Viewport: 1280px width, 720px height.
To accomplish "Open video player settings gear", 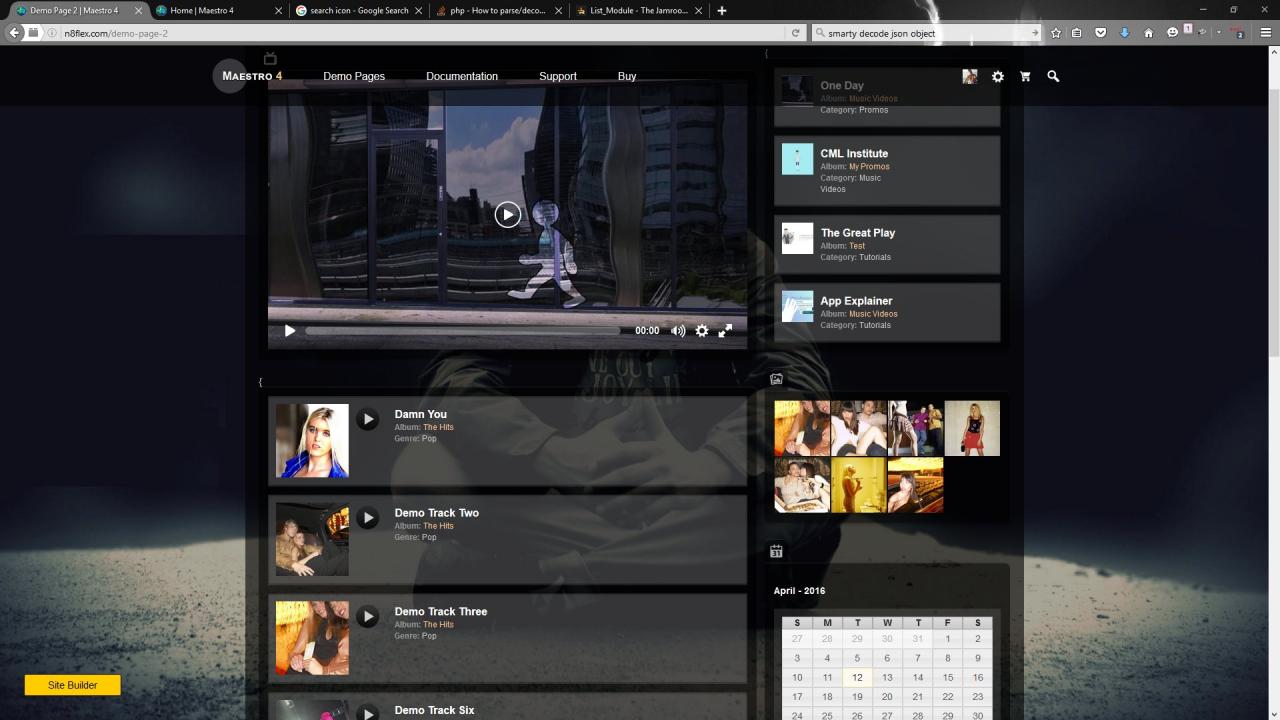I will [x=702, y=331].
